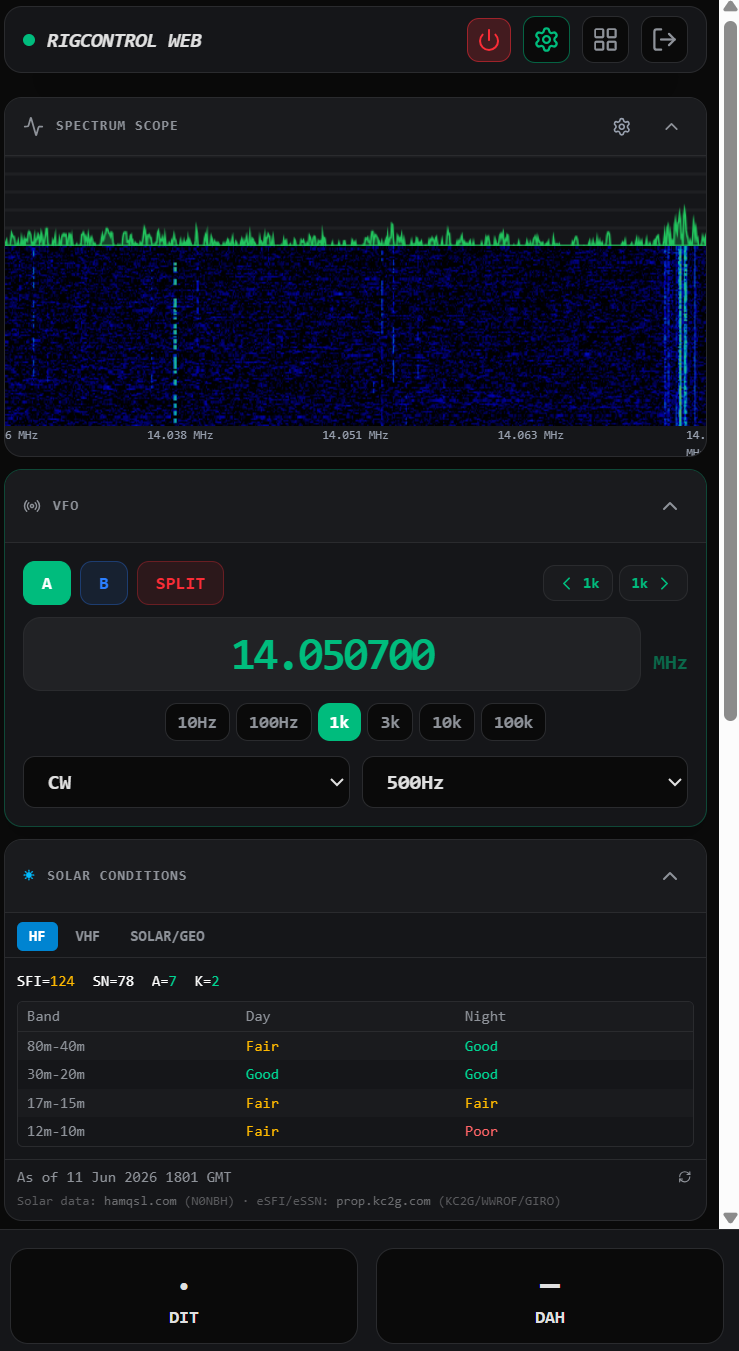The width and height of the screenshot is (739, 1351).
Task: Set tuning step to 10k
Action: pos(447,722)
